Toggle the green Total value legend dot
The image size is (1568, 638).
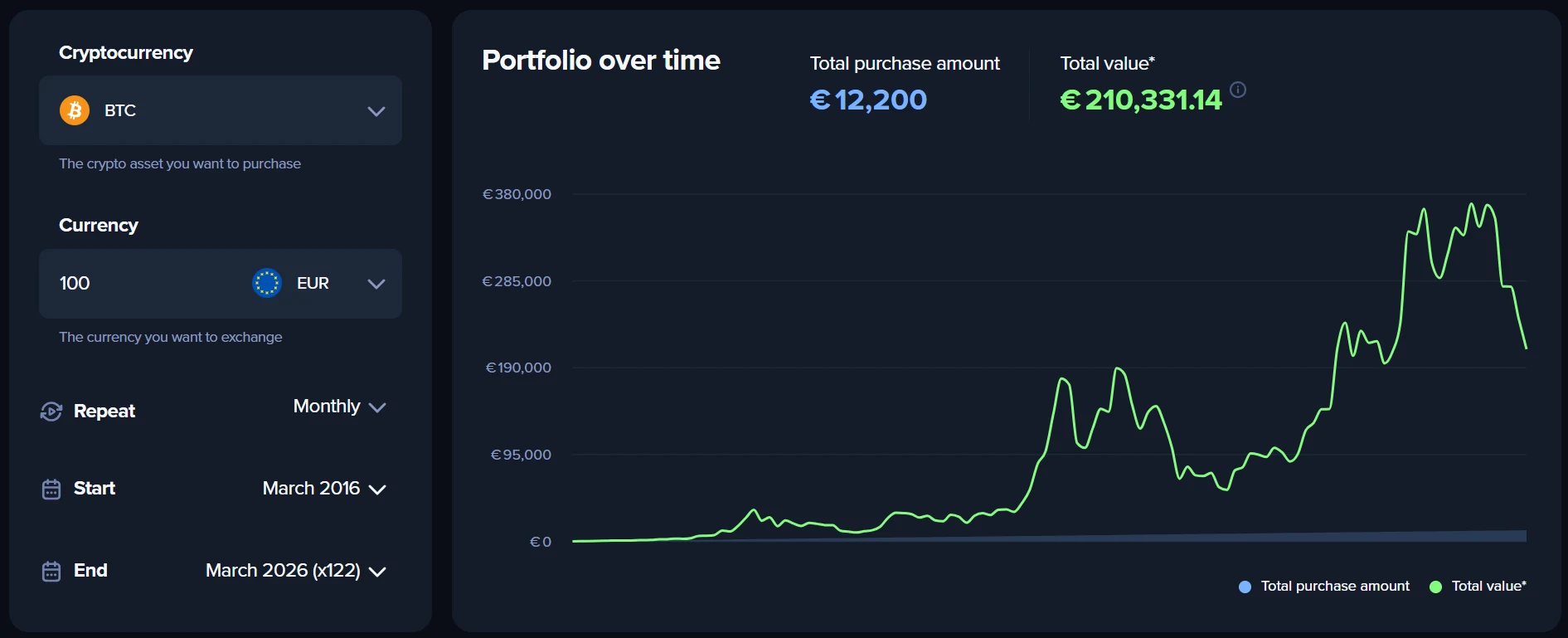point(1436,587)
